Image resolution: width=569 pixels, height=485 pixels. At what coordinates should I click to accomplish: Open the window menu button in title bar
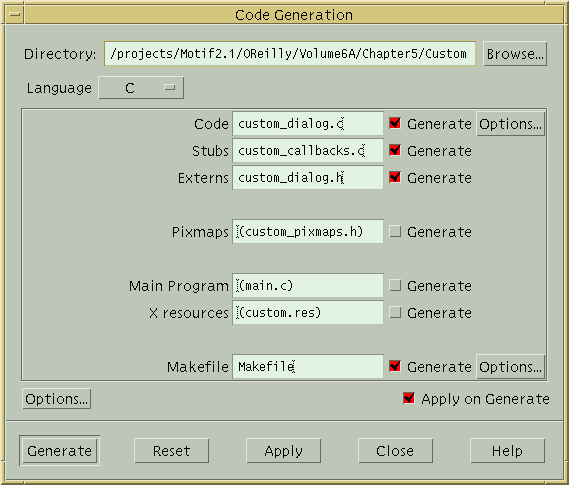[x=15, y=15]
